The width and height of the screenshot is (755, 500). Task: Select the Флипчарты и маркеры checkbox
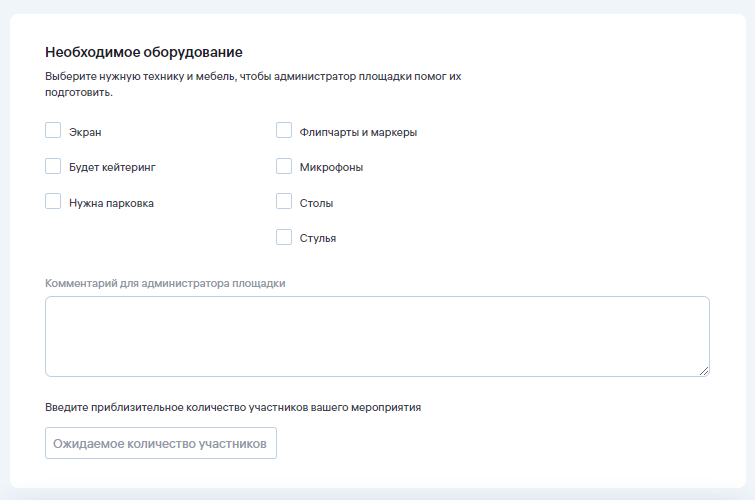point(284,130)
